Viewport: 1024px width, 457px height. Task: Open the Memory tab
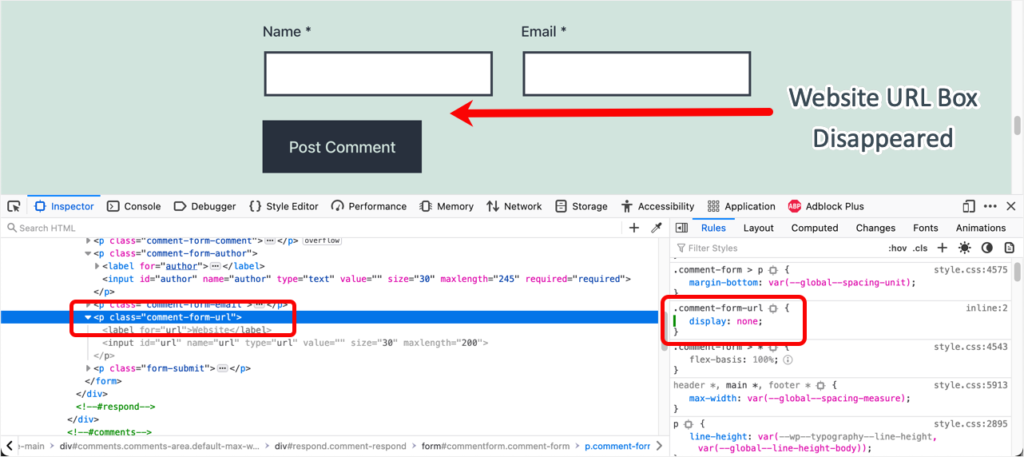point(447,206)
